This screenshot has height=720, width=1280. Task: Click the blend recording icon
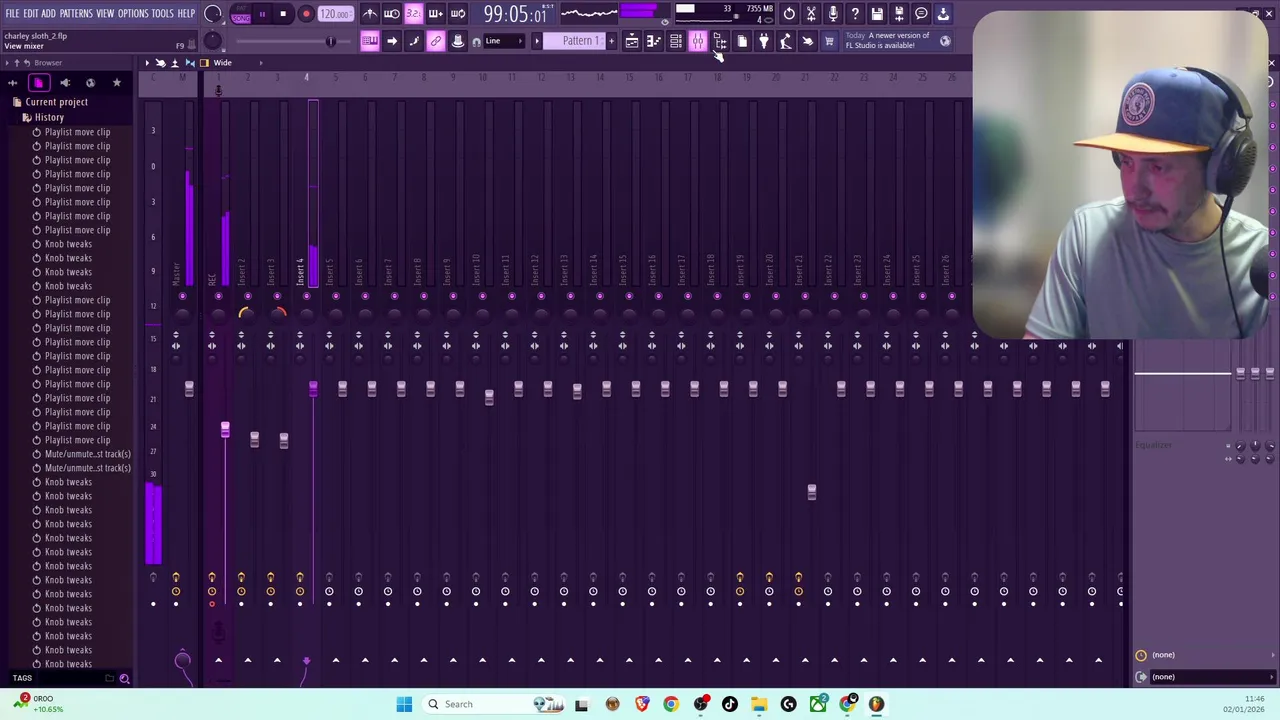coord(436,14)
